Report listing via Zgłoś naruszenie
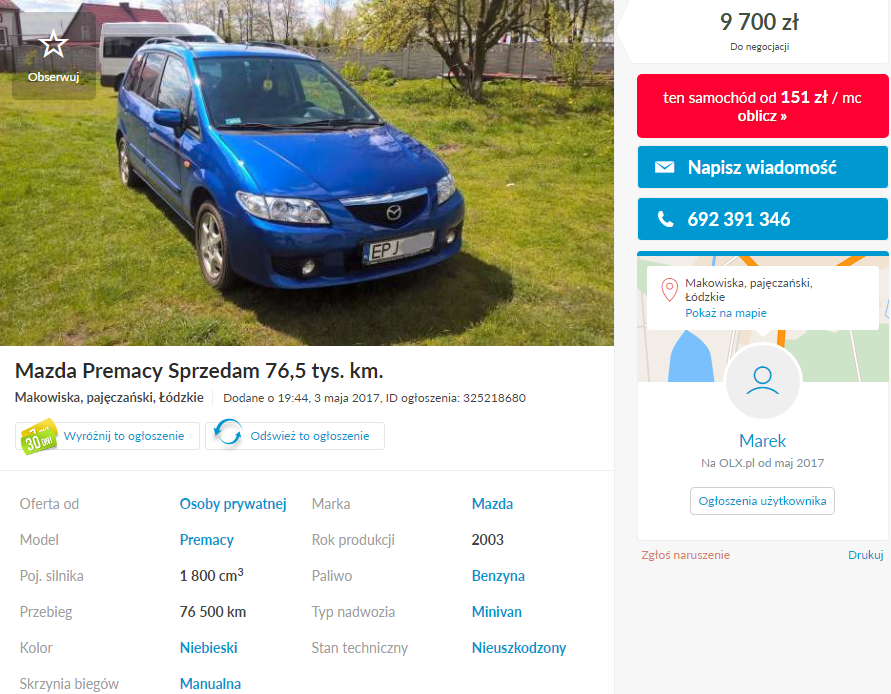The width and height of the screenshot is (891, 694). 685,555
